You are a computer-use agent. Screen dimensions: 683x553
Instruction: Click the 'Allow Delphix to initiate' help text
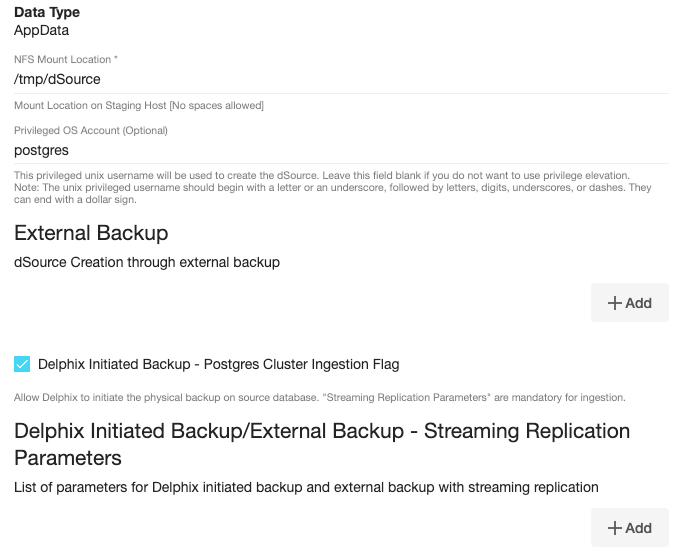pos(320,397)
